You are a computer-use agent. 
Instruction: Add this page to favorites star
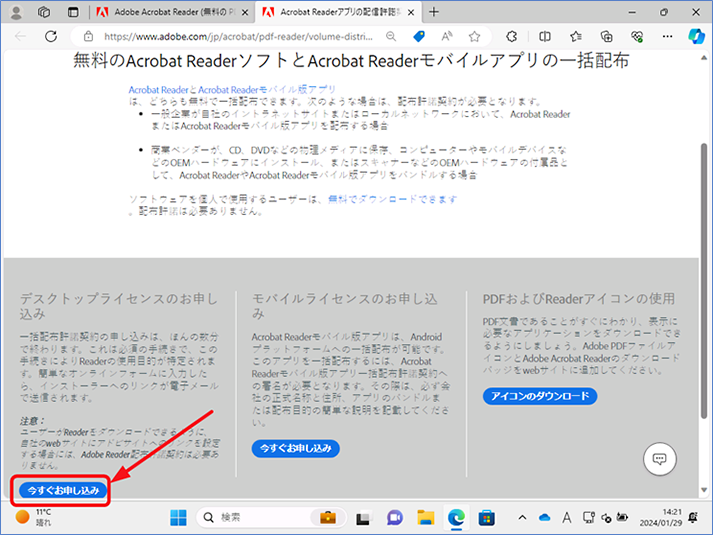pyautogui.click(x=474, y=36)
